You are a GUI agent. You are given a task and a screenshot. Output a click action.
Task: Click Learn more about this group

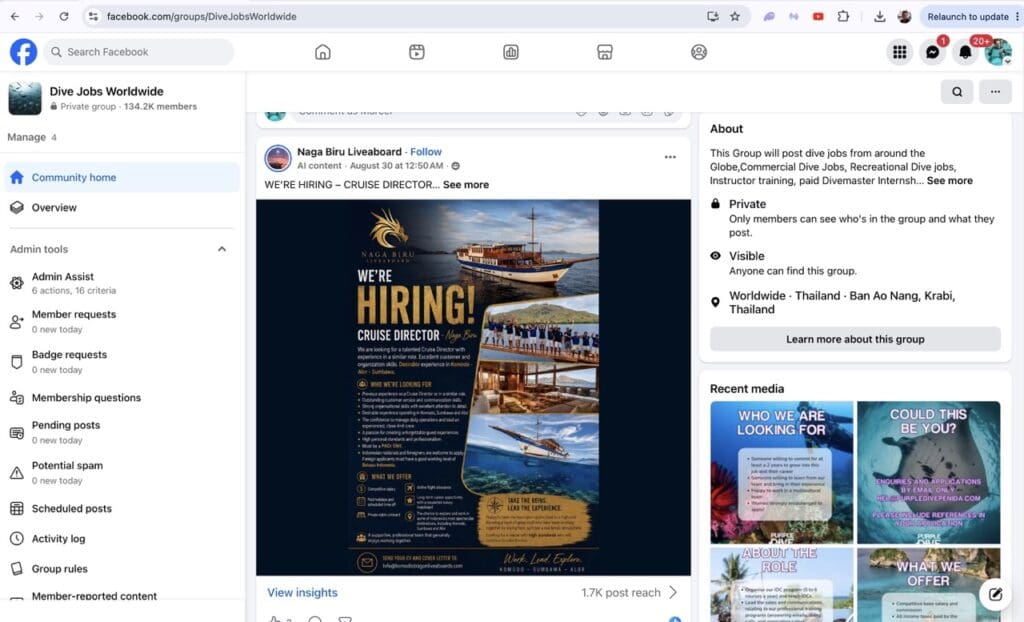[x=855, y=339]
